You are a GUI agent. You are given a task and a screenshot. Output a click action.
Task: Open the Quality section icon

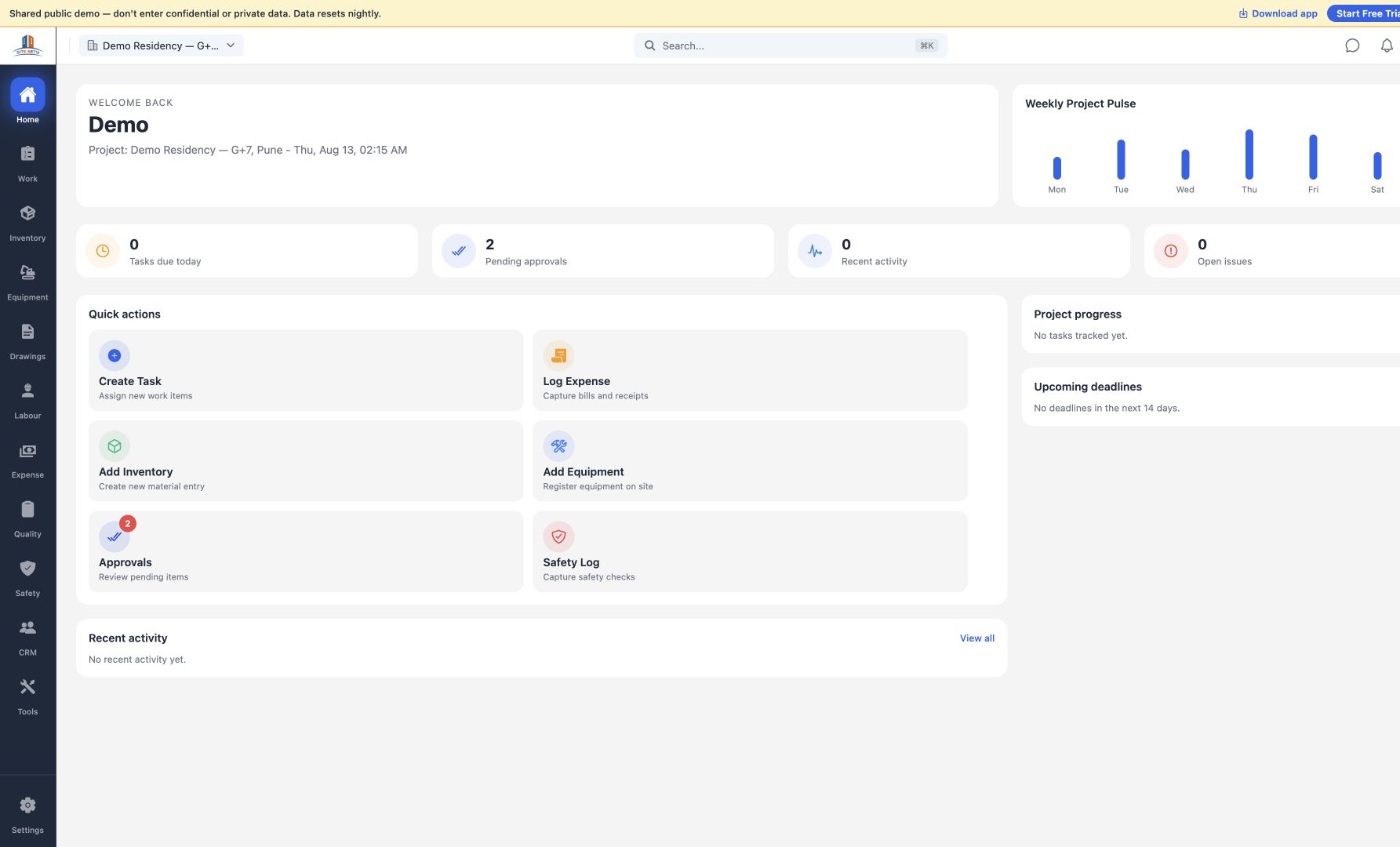(x=27, y=509)
